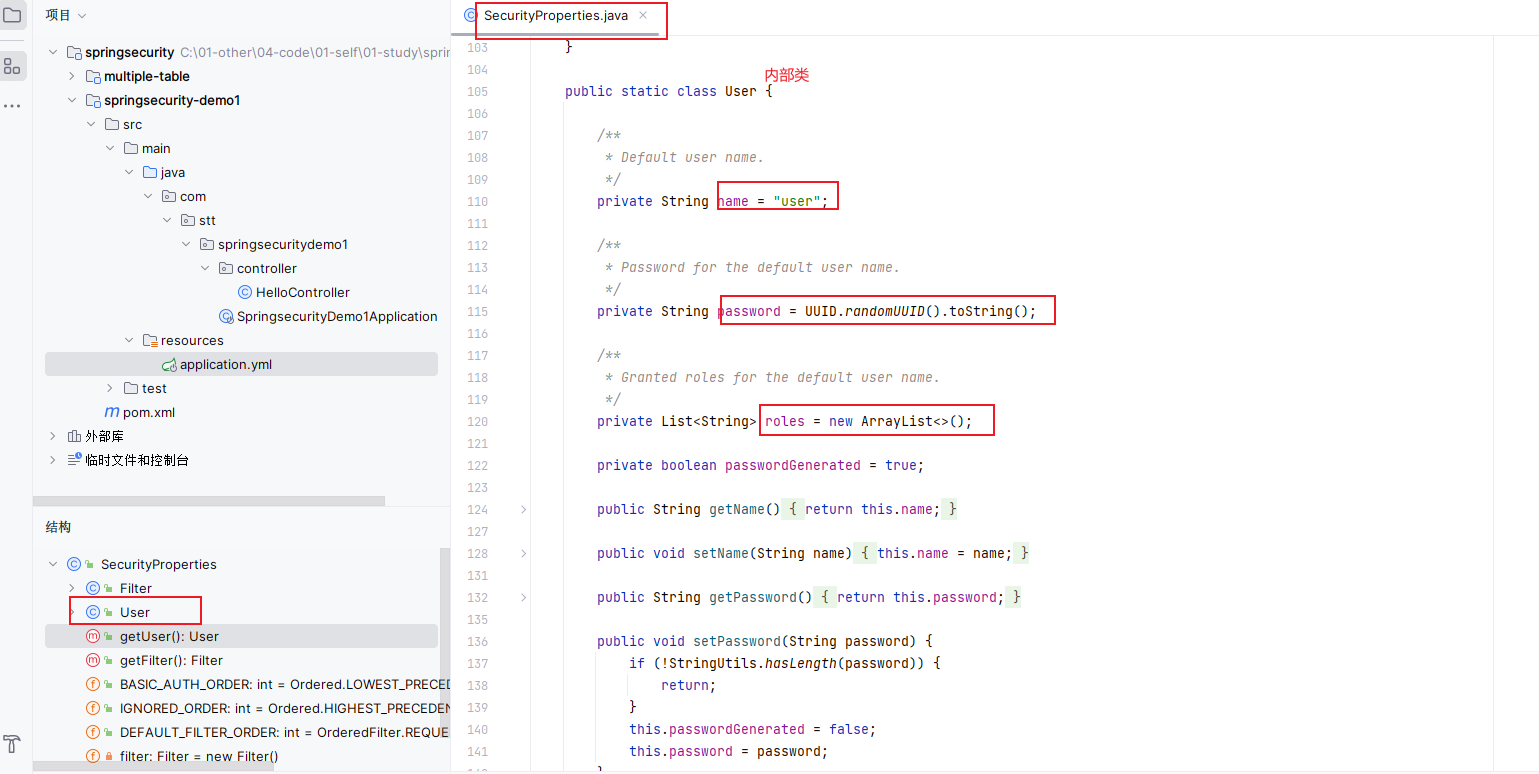This screenshot has width=1539, height=774.
Task: Click the SecurityProperties class icon in structure
Action: point(74,564)
